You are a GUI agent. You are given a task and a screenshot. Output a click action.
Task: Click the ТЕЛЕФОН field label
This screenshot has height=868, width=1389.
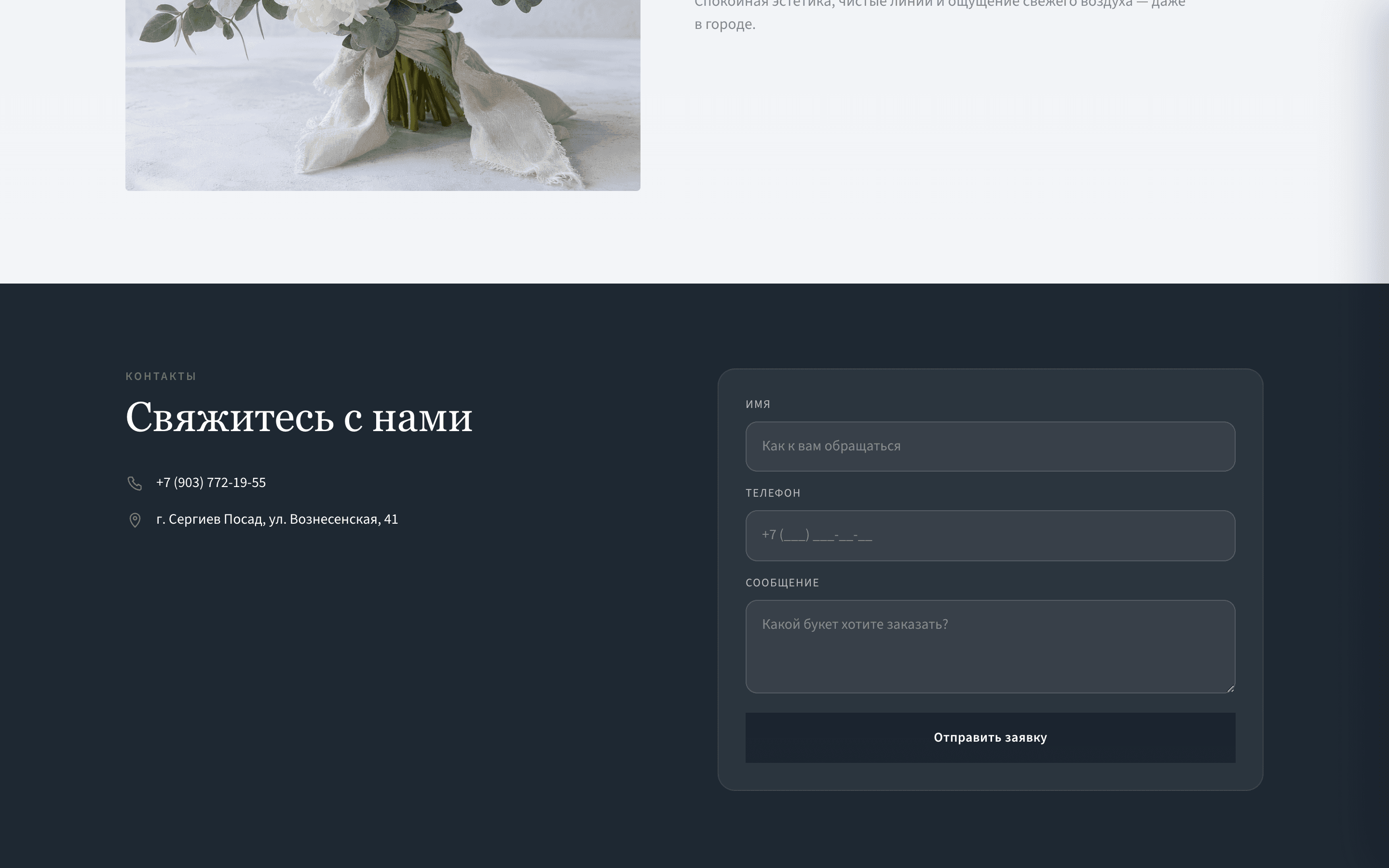[773, 492]
